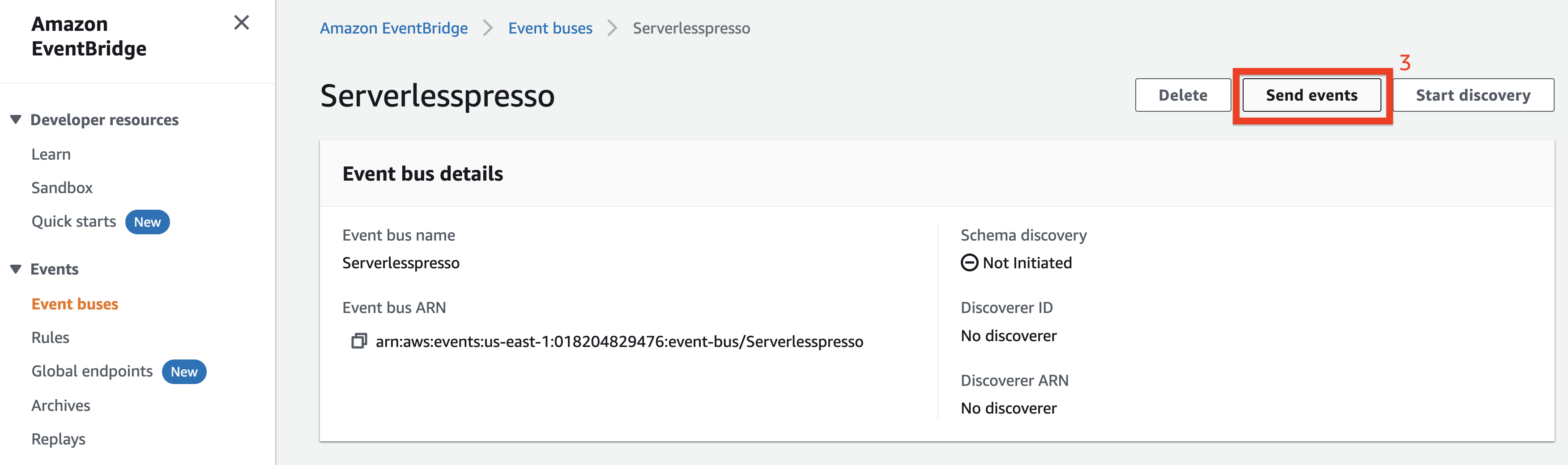
Task: Go to Event buses breadcrumb
Action: 550,28
